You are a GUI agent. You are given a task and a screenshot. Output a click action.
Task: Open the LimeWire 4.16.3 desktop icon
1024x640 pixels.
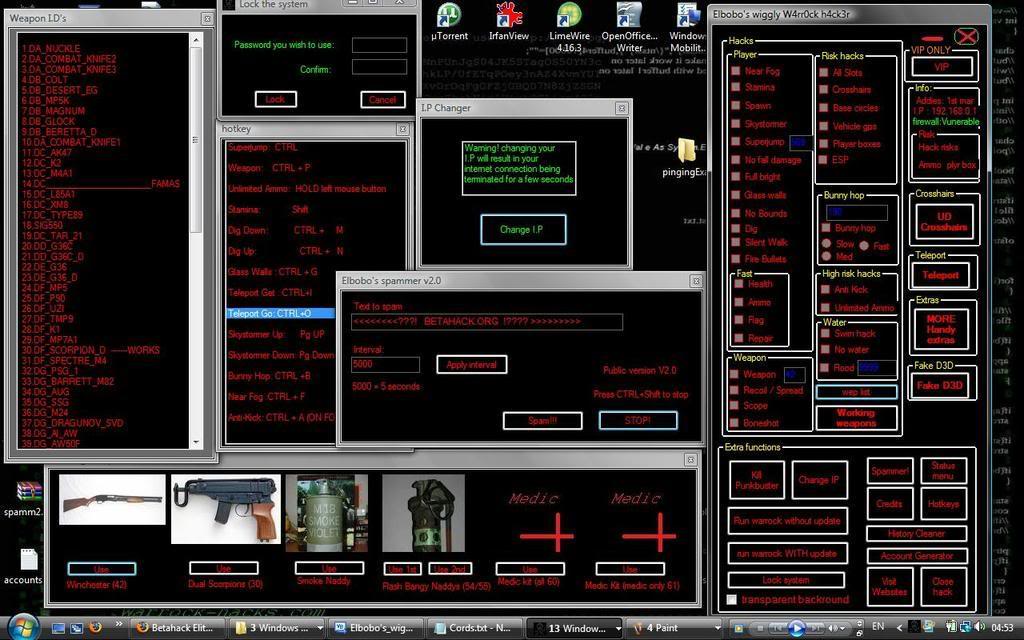[569, 26]
